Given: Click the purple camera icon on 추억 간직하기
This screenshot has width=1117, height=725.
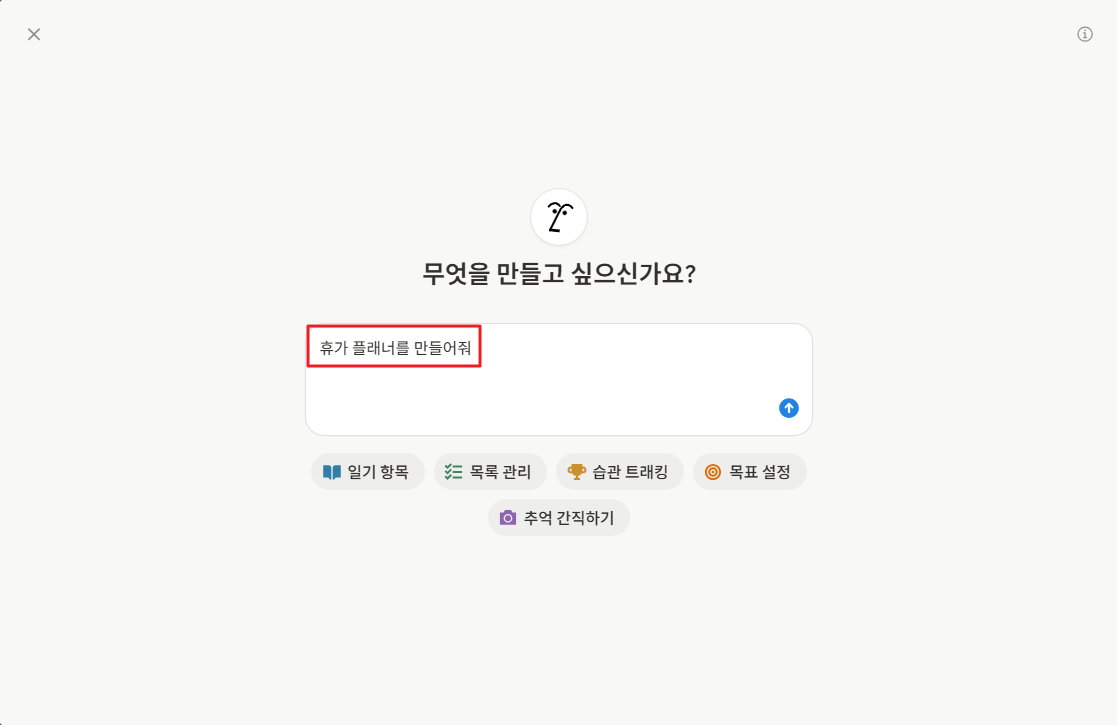Looking at the screenshot, I should (x=506, y=517).
